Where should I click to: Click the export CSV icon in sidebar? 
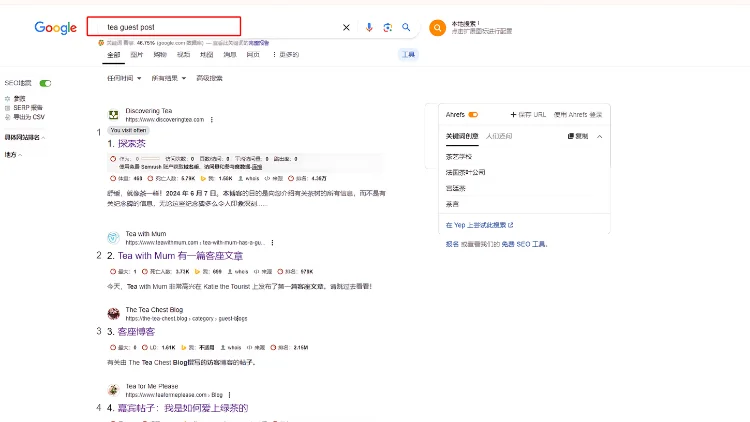coord(7,117)
